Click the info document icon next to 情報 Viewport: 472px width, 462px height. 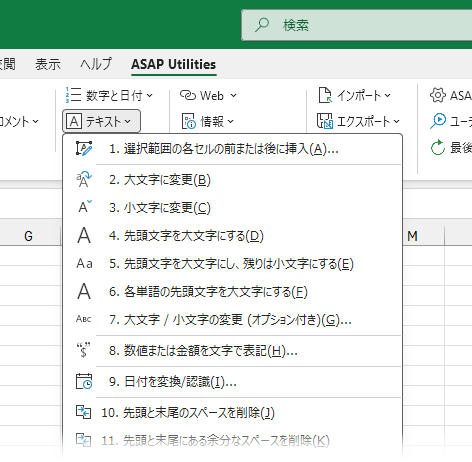tap(189, 121)
